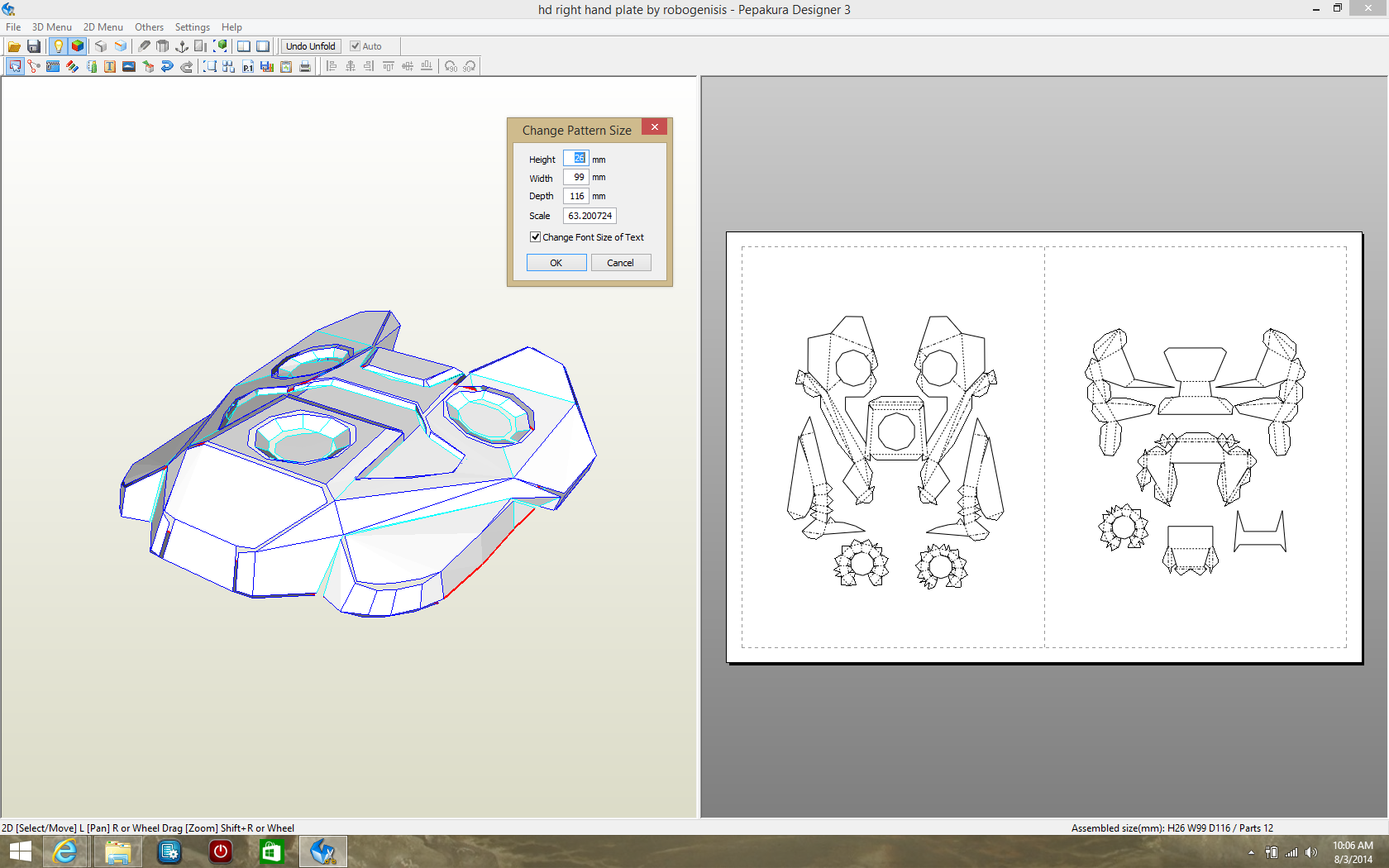This screenshot has width=1389, height=868.
Task: Select the Select/Move arrow tool
Action: pyautogui.click(x=15, y=66)
